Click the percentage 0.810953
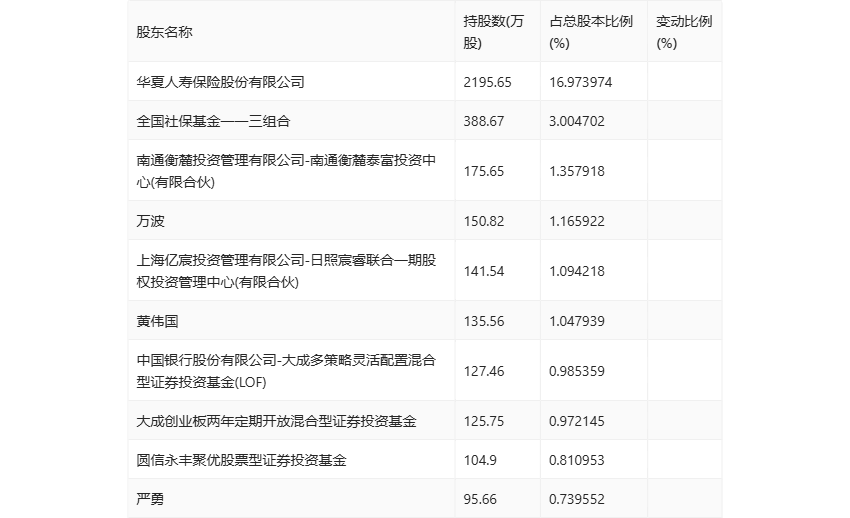The image size is (850, 518). pos(577,460)
